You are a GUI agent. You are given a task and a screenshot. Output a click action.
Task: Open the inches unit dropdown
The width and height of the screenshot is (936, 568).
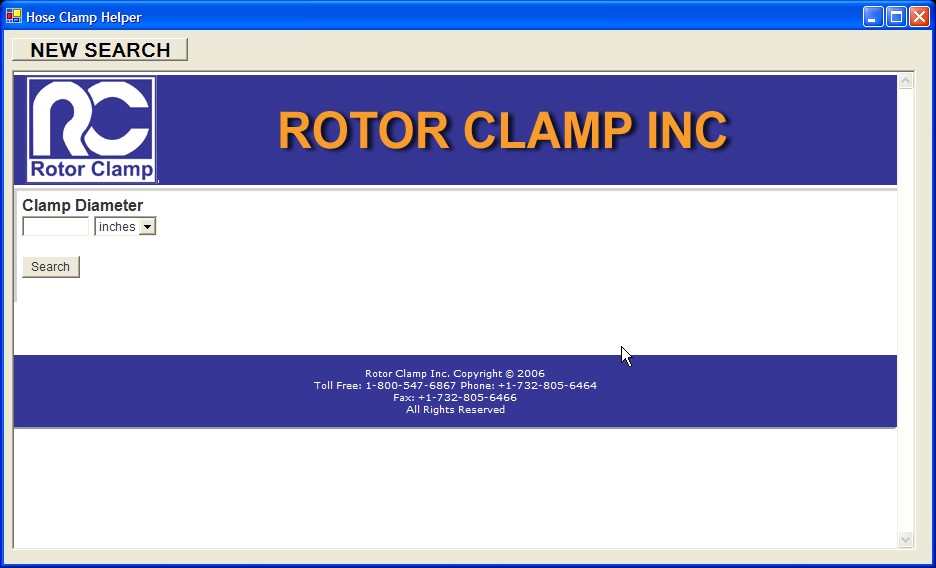(x=125, y=227)
